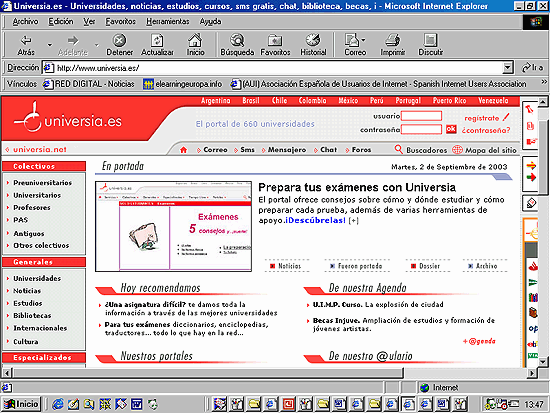Open Profesores in Colectivos

(x=32, y=208)
